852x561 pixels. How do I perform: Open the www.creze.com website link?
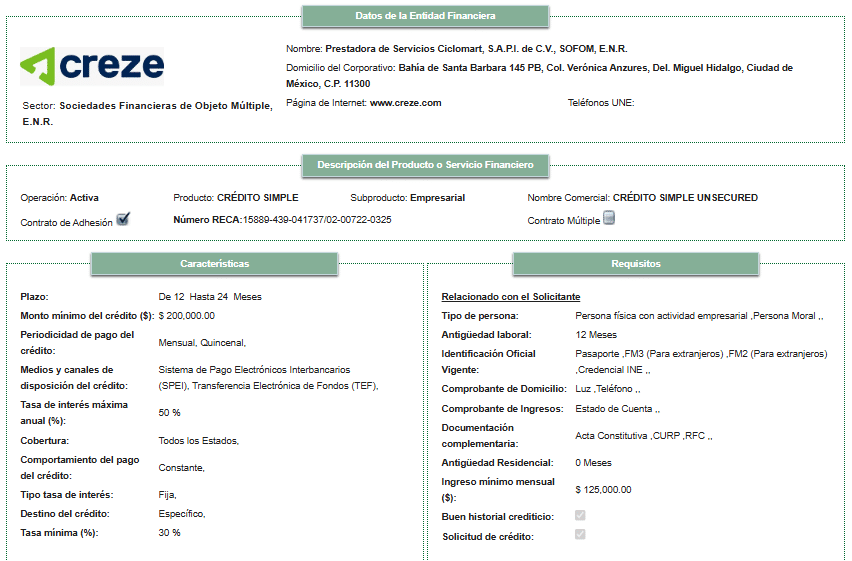405,103
